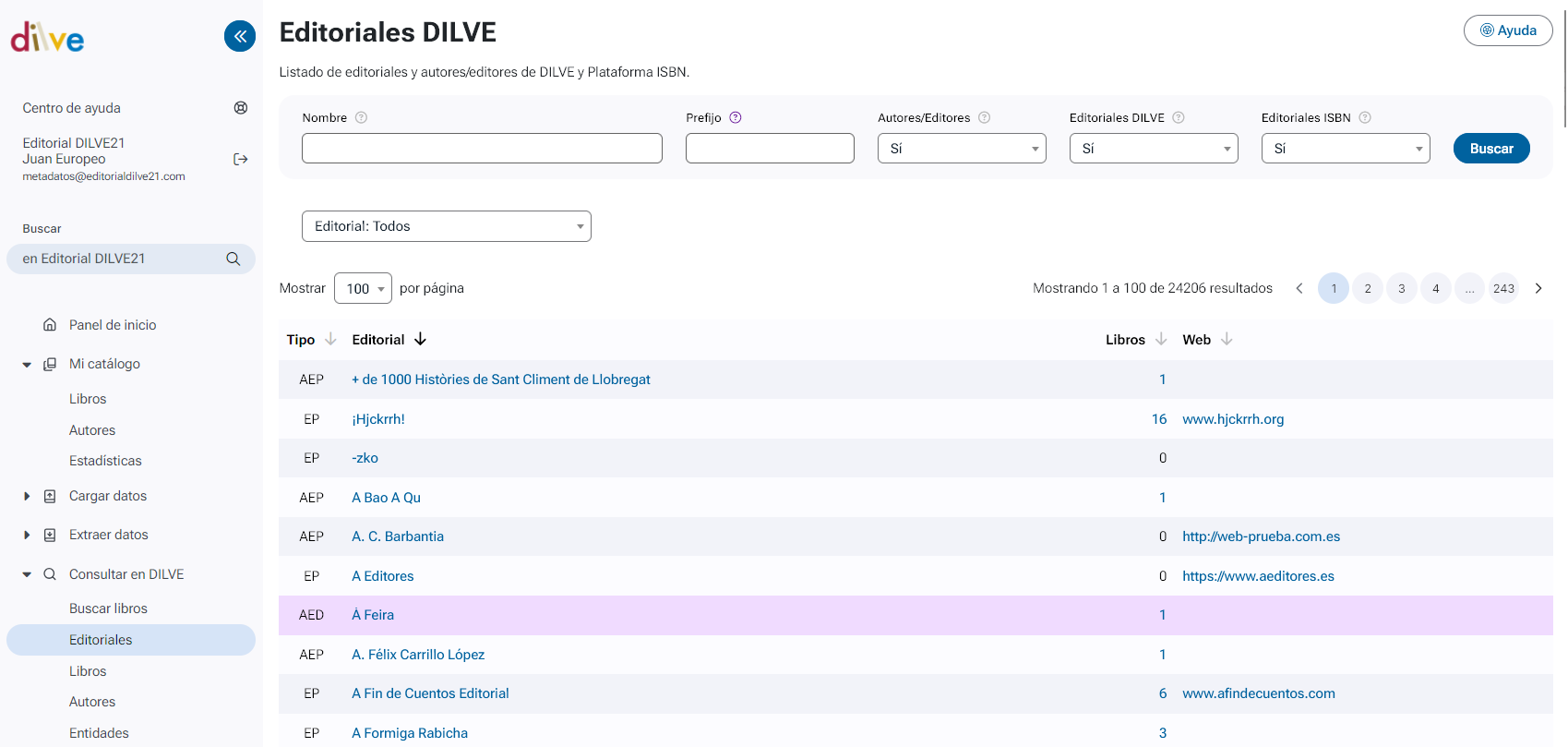
Task: Expand the Cargar datos menu section
Action: tap(27, 496)
